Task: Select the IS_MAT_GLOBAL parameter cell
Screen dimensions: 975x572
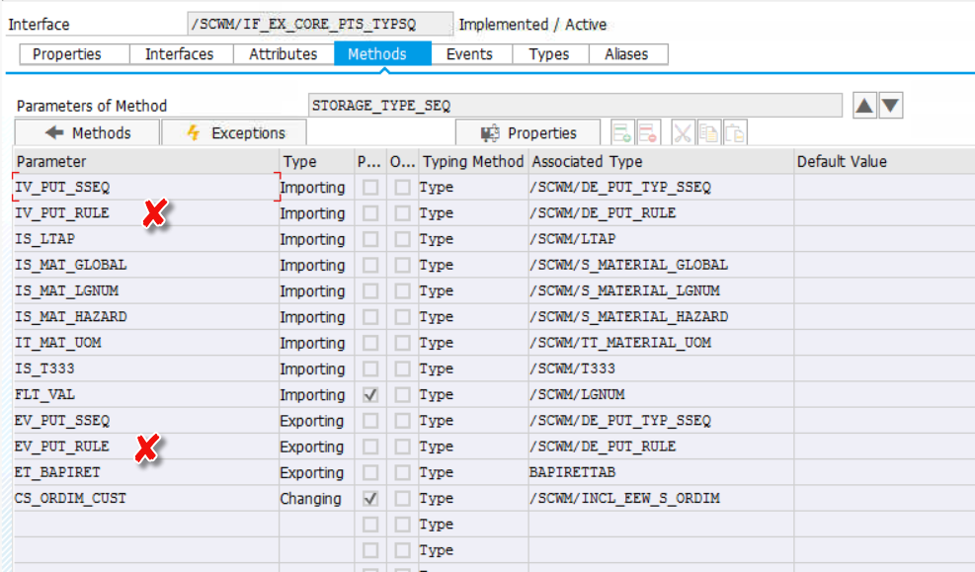Action: 146,265
